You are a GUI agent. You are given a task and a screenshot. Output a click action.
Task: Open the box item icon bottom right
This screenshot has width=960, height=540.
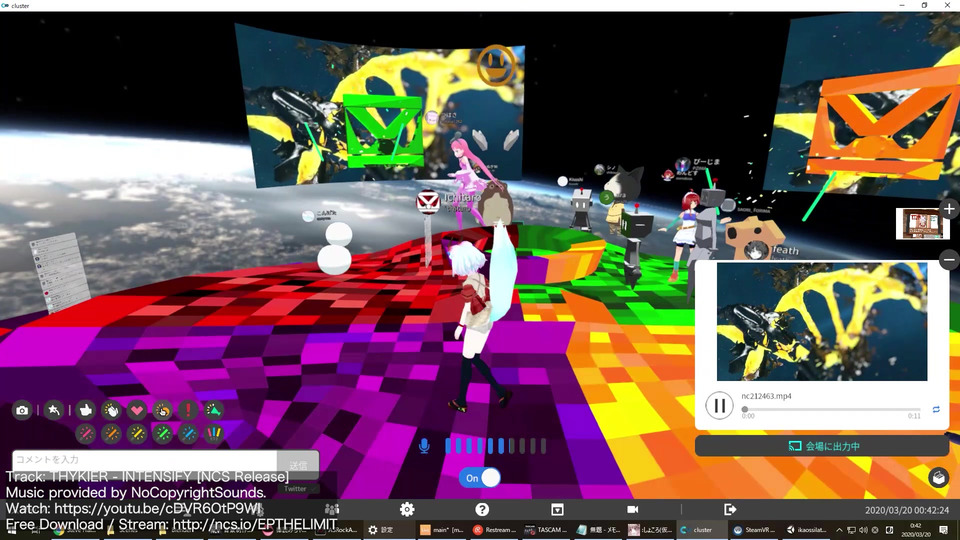[x=939, y=478]
